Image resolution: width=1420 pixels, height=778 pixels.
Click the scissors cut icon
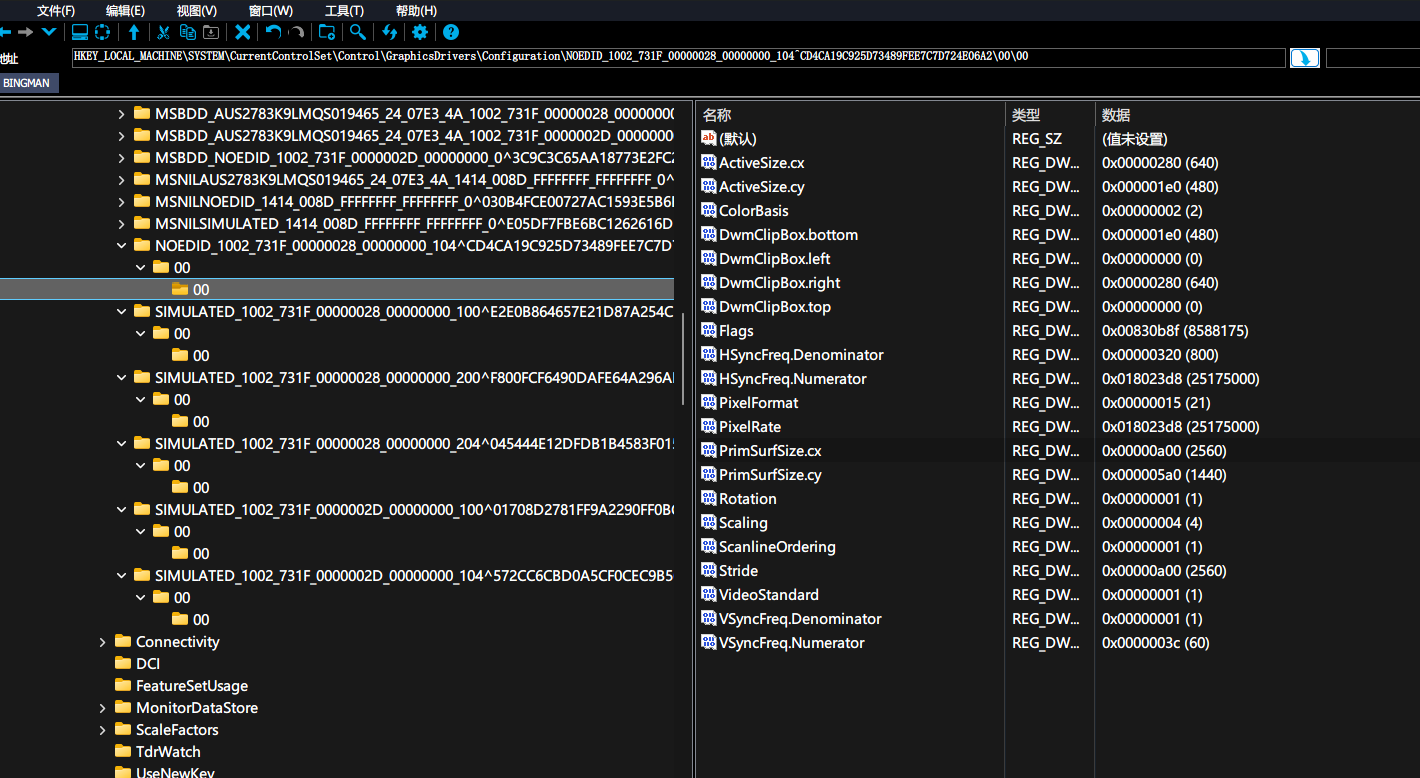[163, 33]
